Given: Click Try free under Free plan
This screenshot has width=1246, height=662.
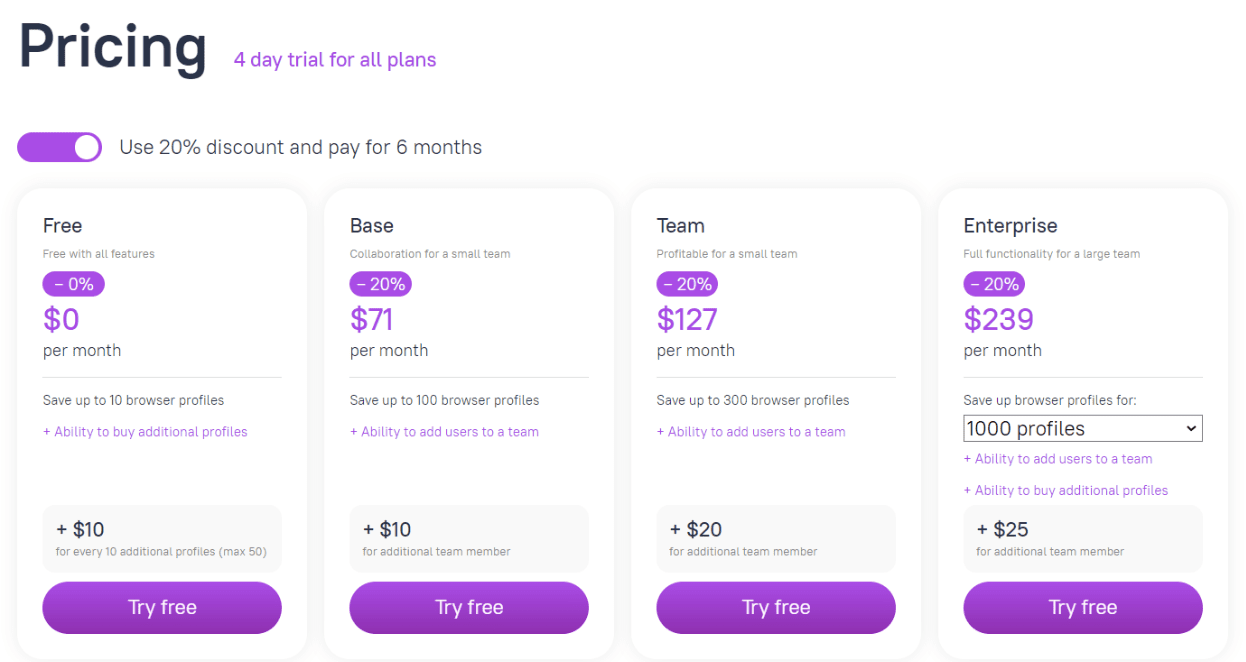Looking at the screenshot, I should (162, 607).
